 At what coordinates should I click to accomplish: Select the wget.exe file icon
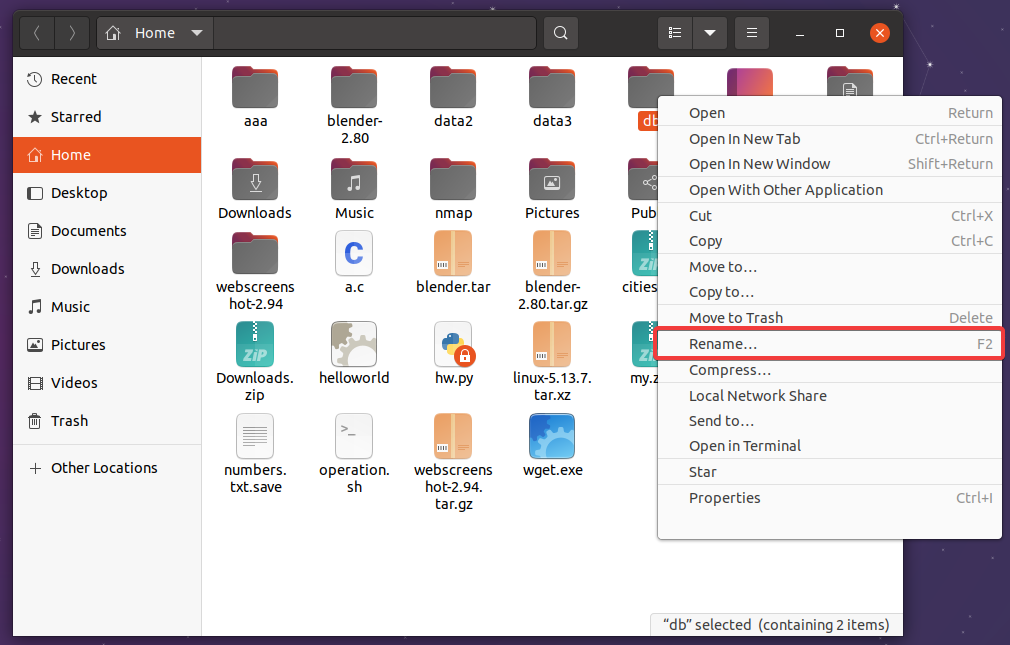552,437
